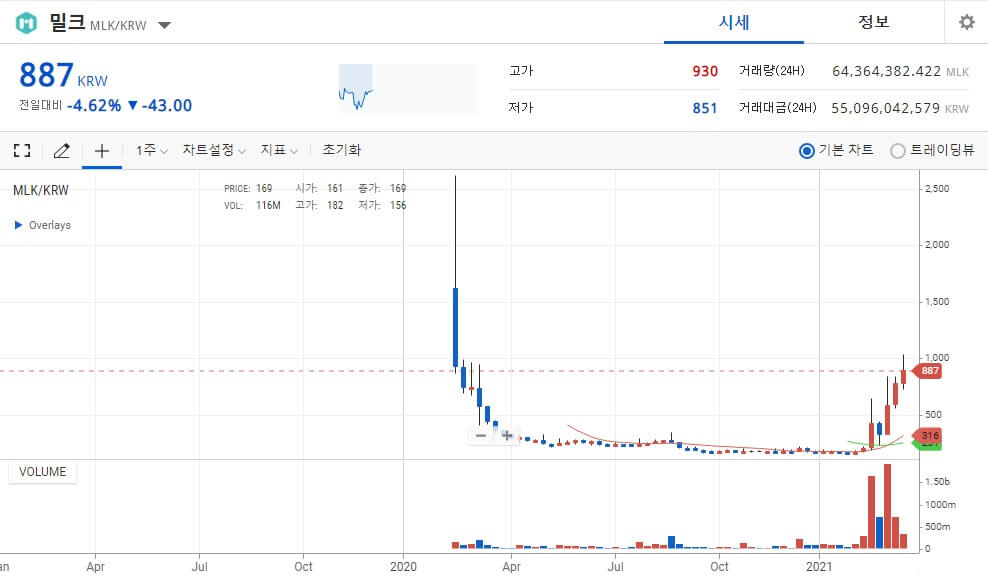This screenshot has height=583, width=988.
Task: Click the 887 current price tag
Action: [928, 371]
